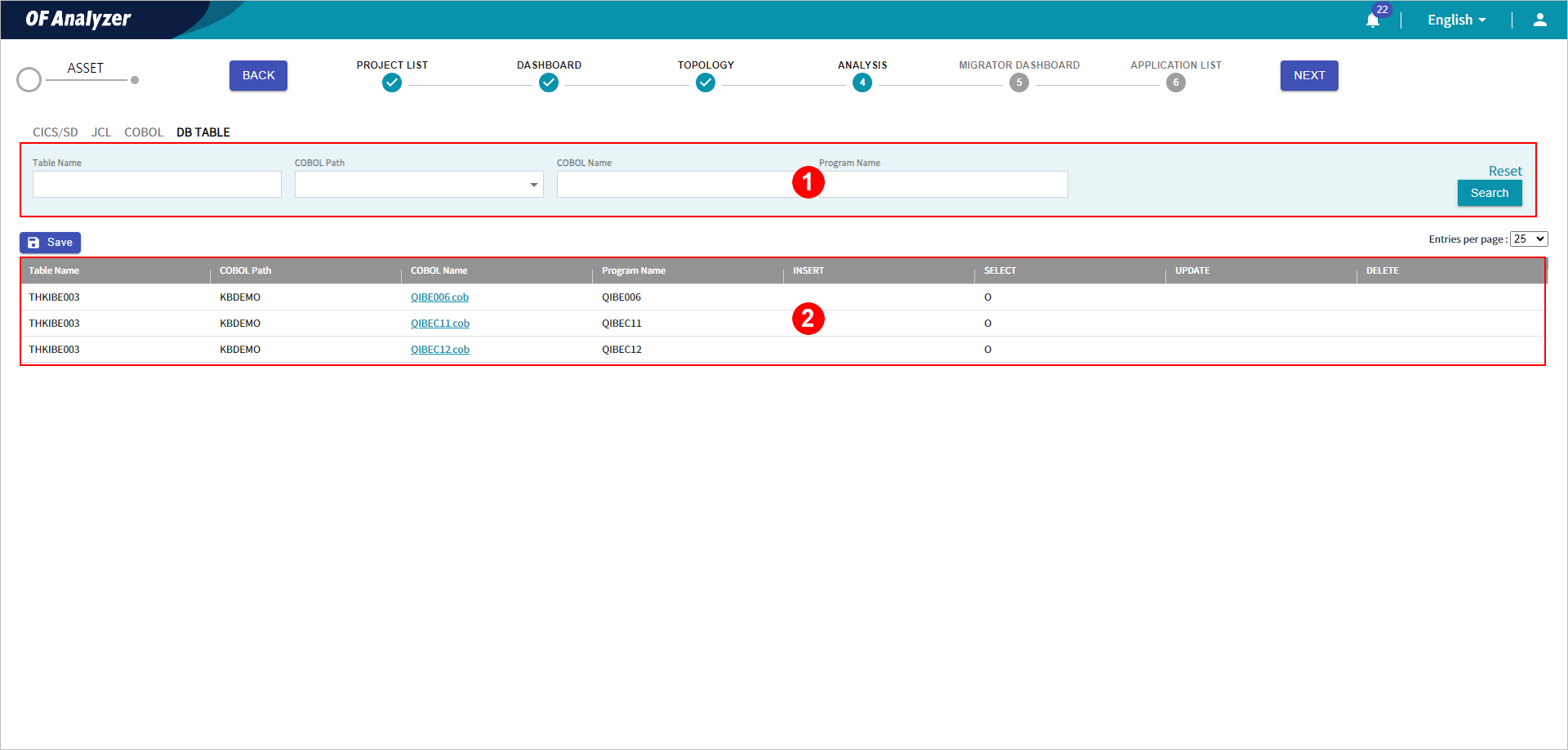Expand the COBOL Path combo box

pyautogui.click(x=419, y=184)
